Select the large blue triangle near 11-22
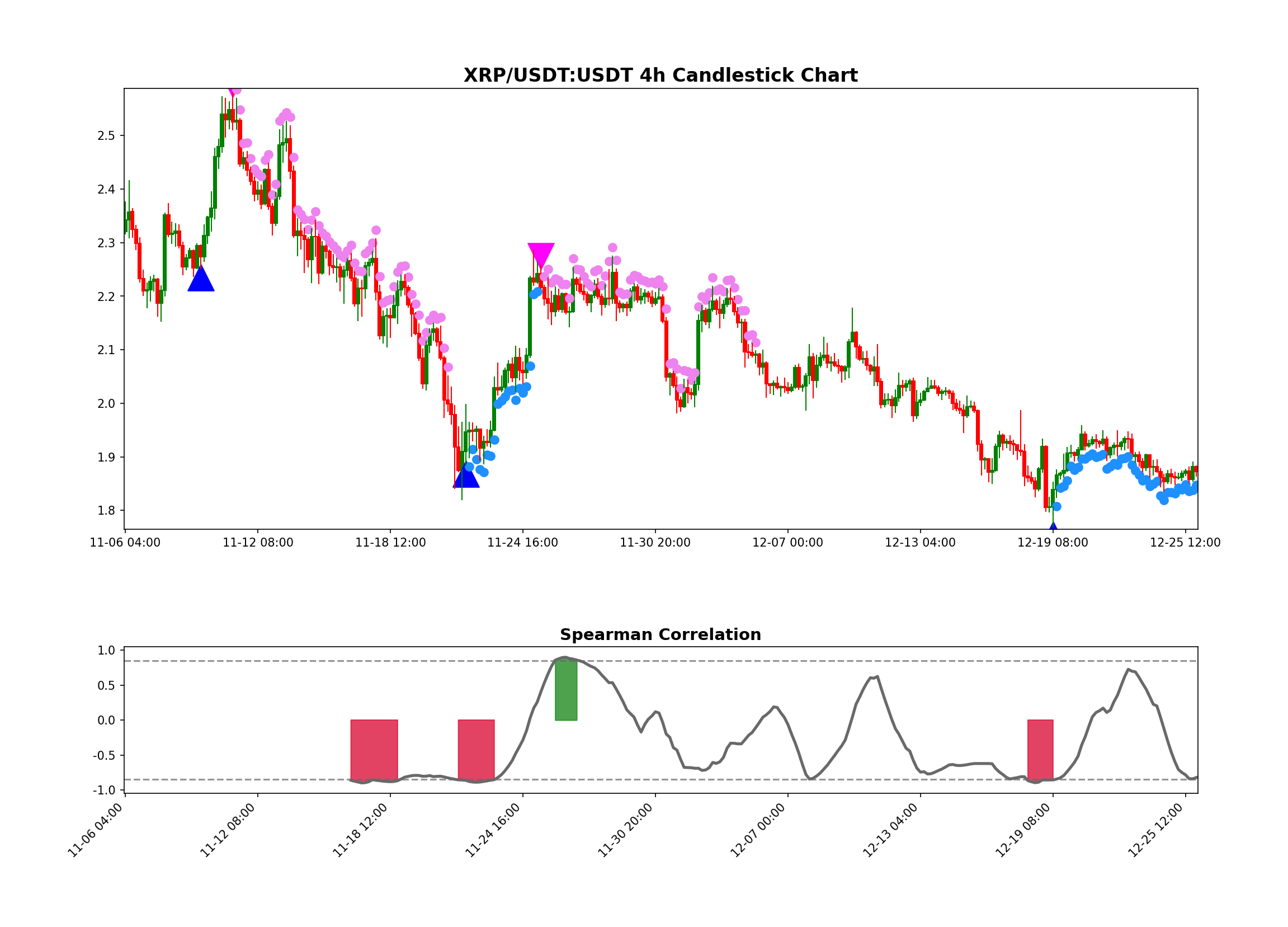Screen dimensions: 1288x927 click(x=469, y=484)
